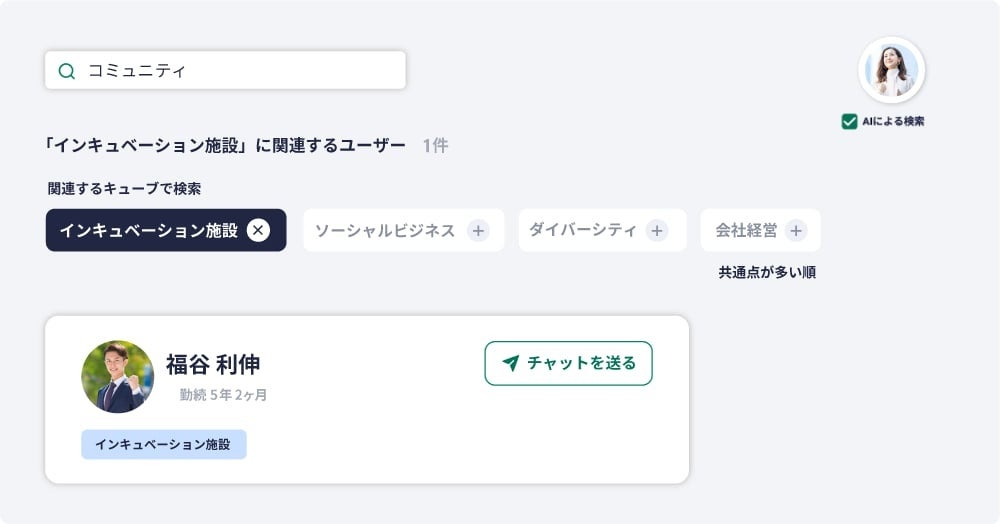Select the ソーシャルビジネス cube chip label

[385, 231]
